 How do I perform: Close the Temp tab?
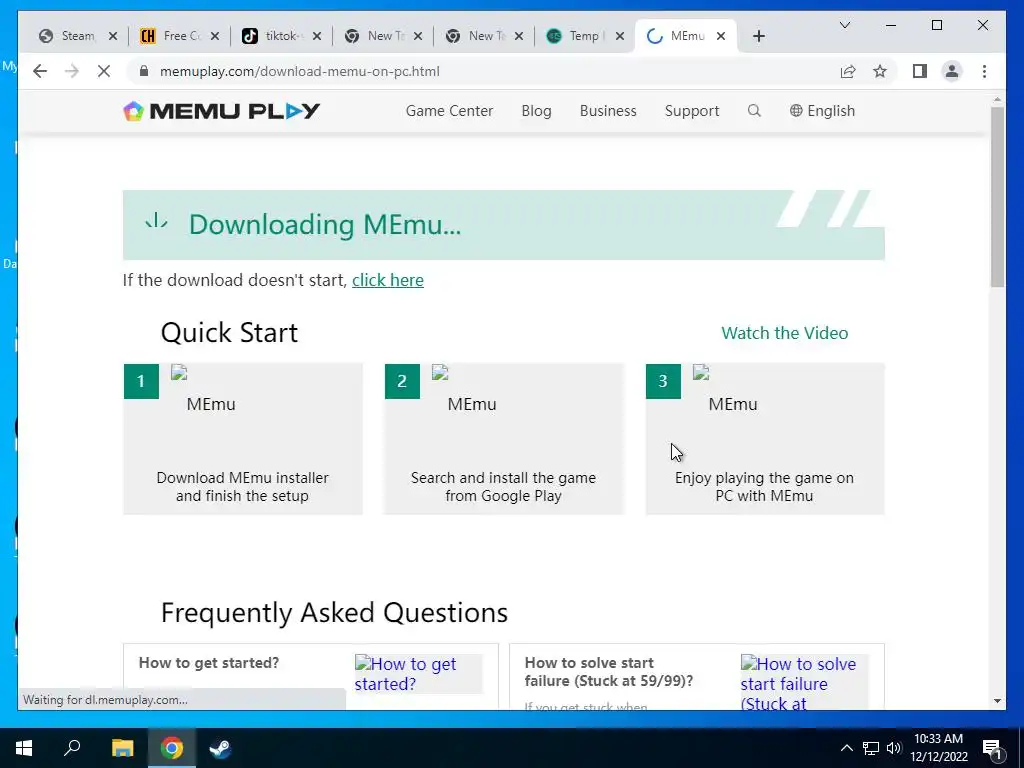pyautogui.click(x=620, y=36)
